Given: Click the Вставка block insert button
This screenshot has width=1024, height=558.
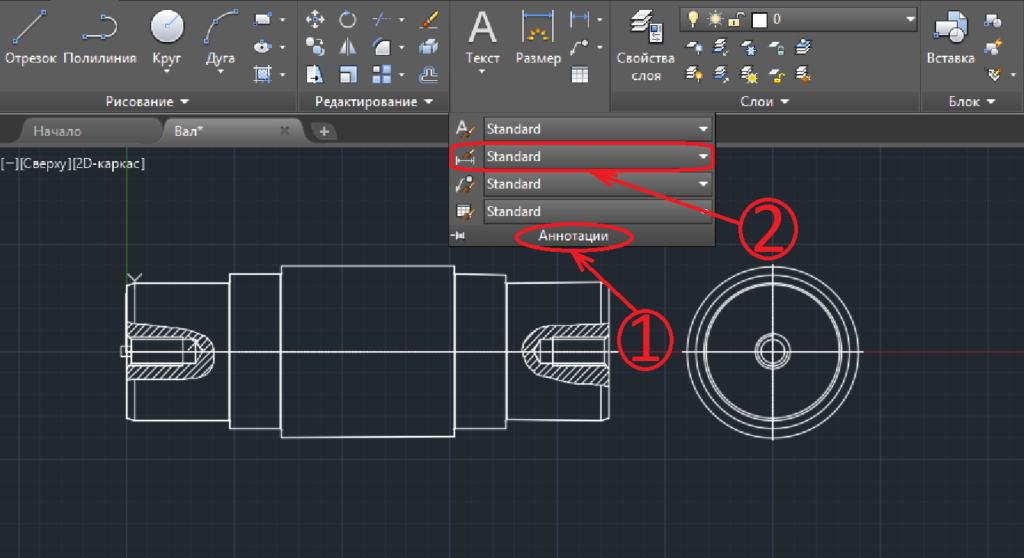Looking at the screenshot, I should coord(950,40).
